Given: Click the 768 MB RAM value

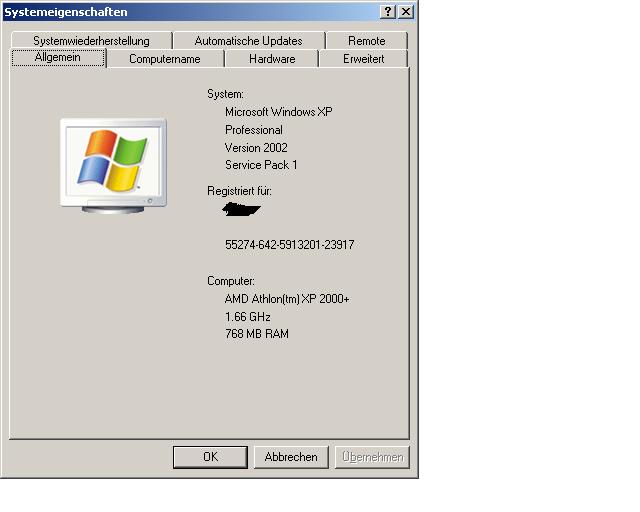Looking at the screenshot, I should [x=257, y=334].
